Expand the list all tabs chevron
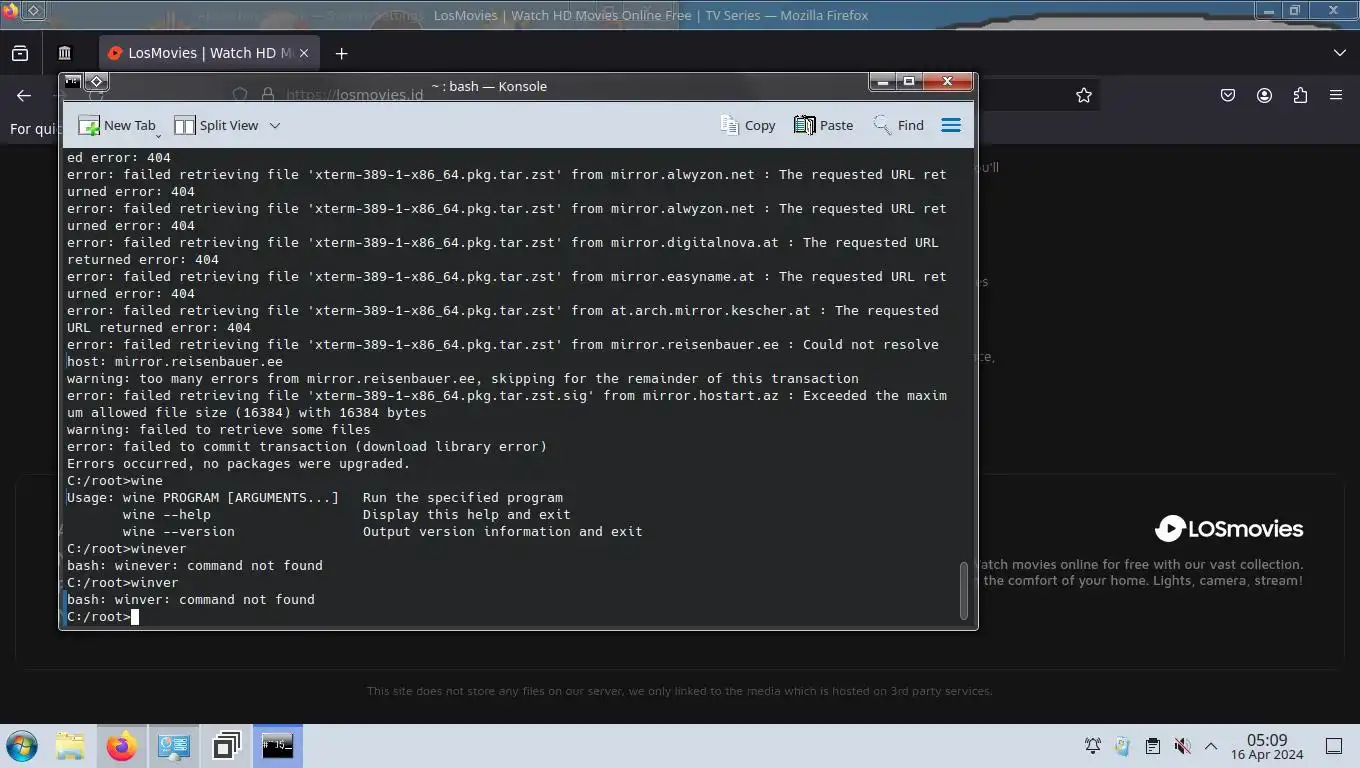 point(1340,53)
